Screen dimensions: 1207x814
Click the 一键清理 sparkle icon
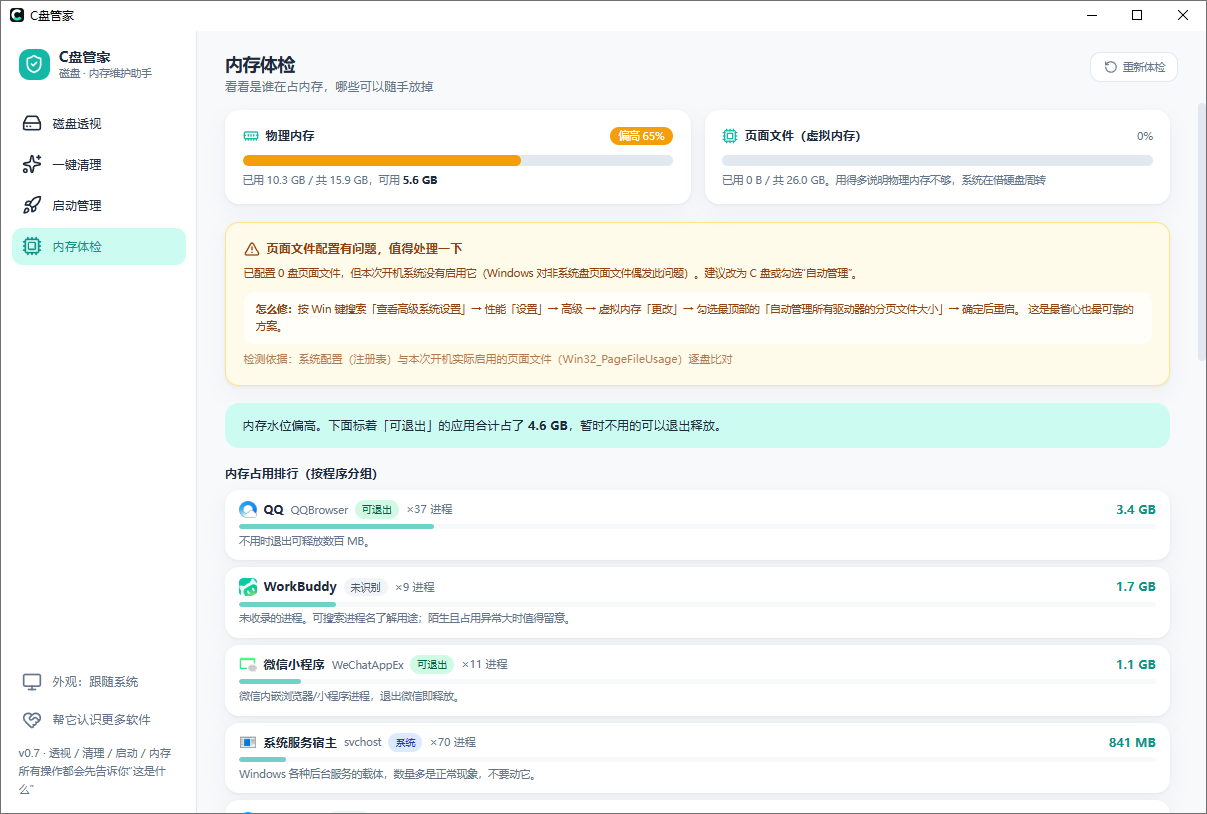click(32, 164)
